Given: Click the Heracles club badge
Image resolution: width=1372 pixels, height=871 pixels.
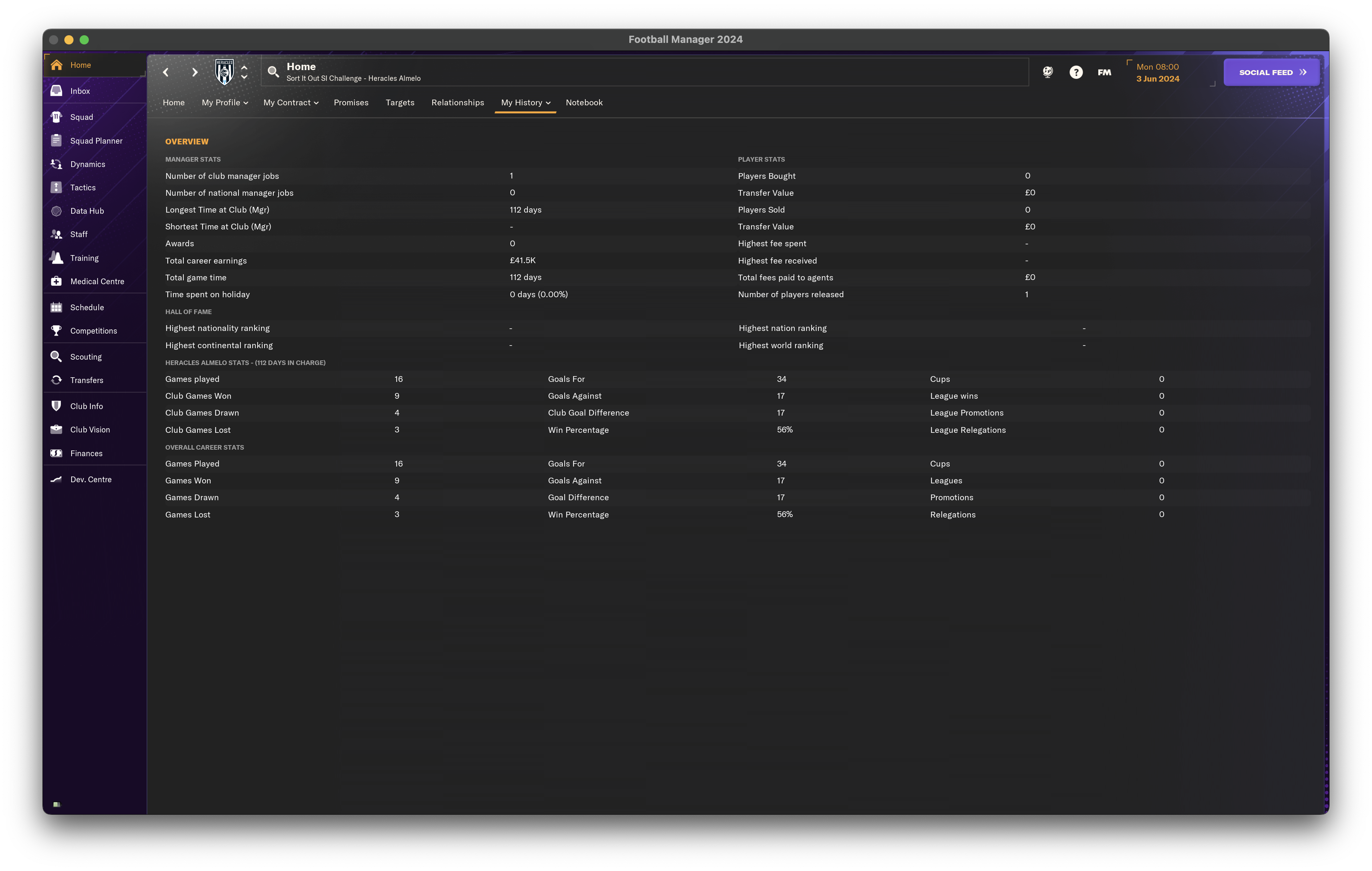Looking at the screenshot, I should click(224, 72).
